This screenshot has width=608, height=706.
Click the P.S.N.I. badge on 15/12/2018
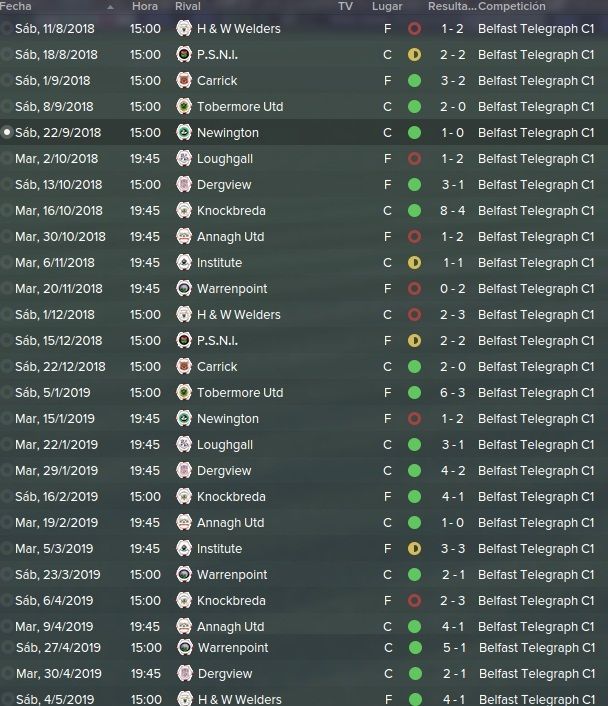click(184, 340)
